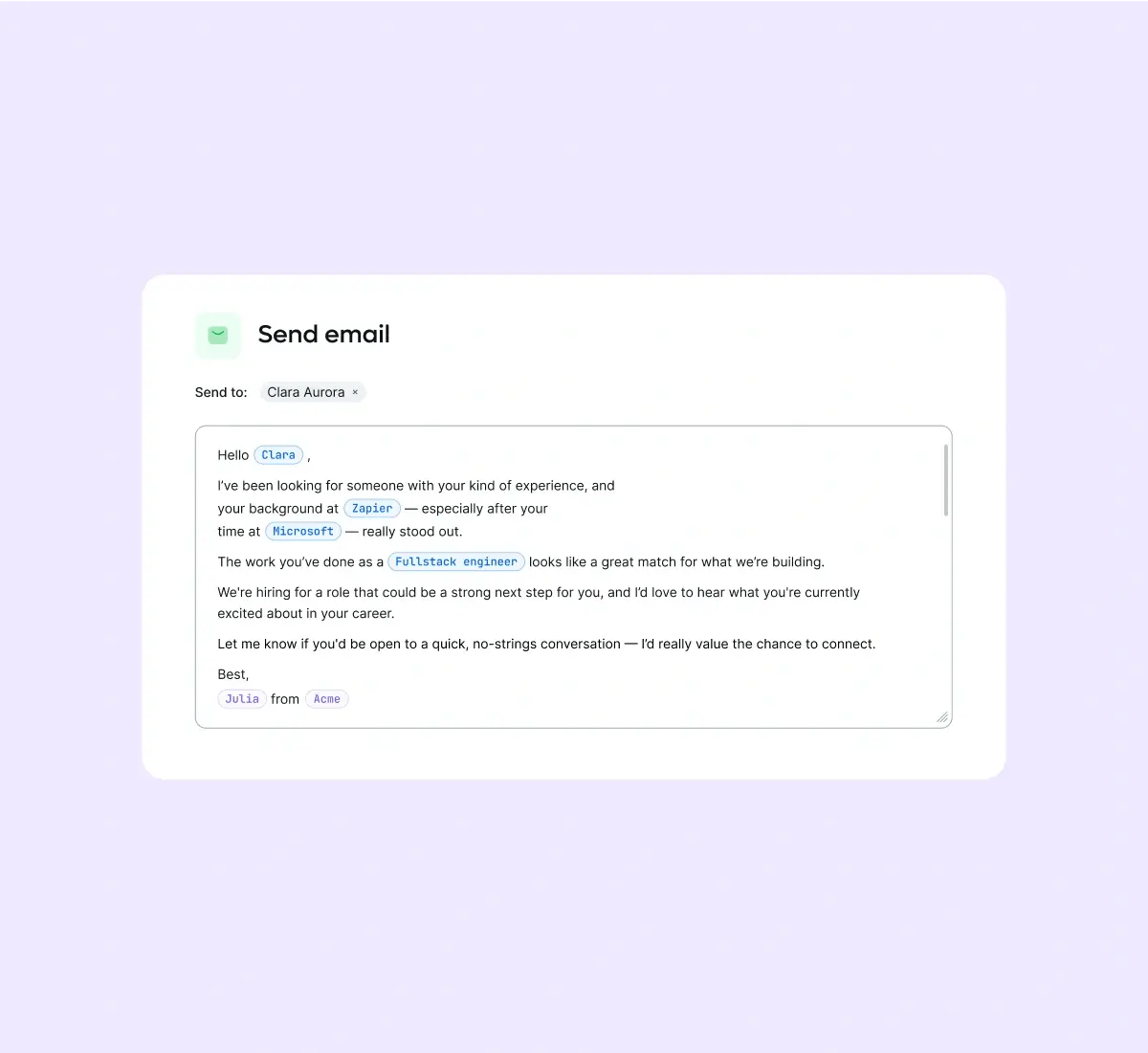Click the text area resize handle
This screenshot has width=1148, height=1053.
coord(942,717)
